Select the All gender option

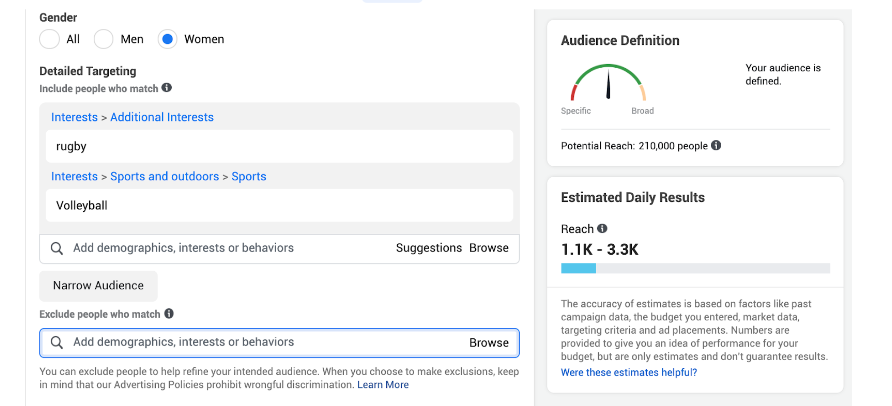[50, 39]
